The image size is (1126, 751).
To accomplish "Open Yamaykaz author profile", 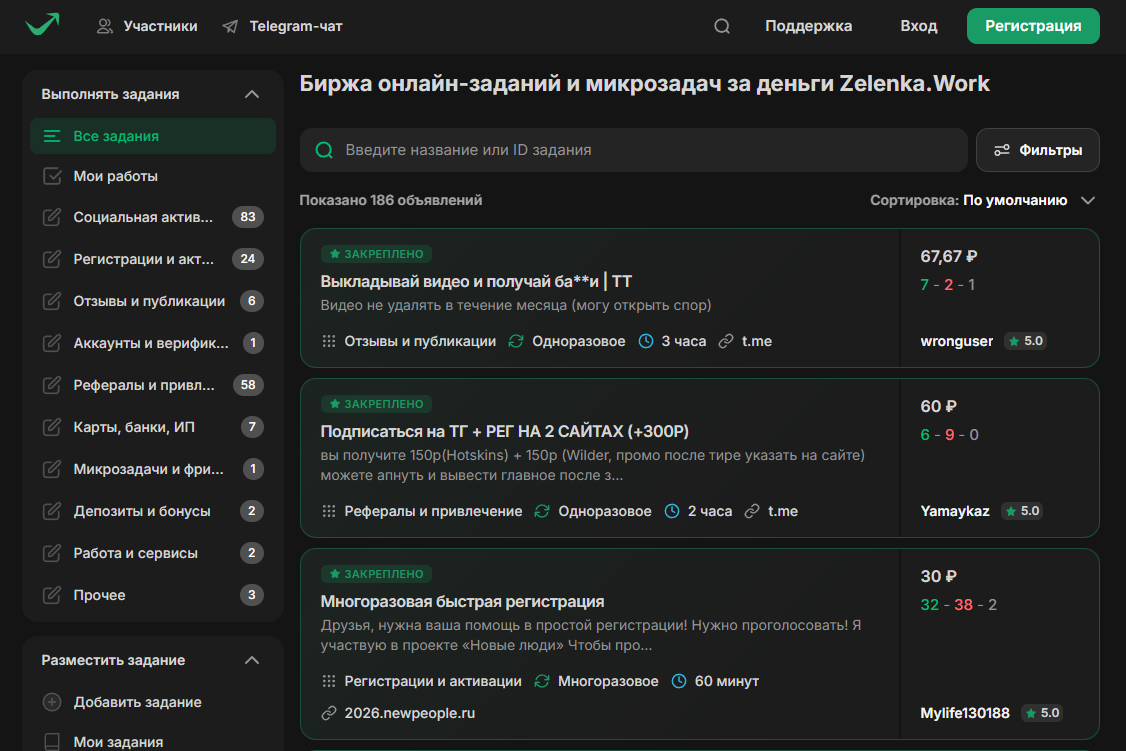I will [x=954, y=511].
